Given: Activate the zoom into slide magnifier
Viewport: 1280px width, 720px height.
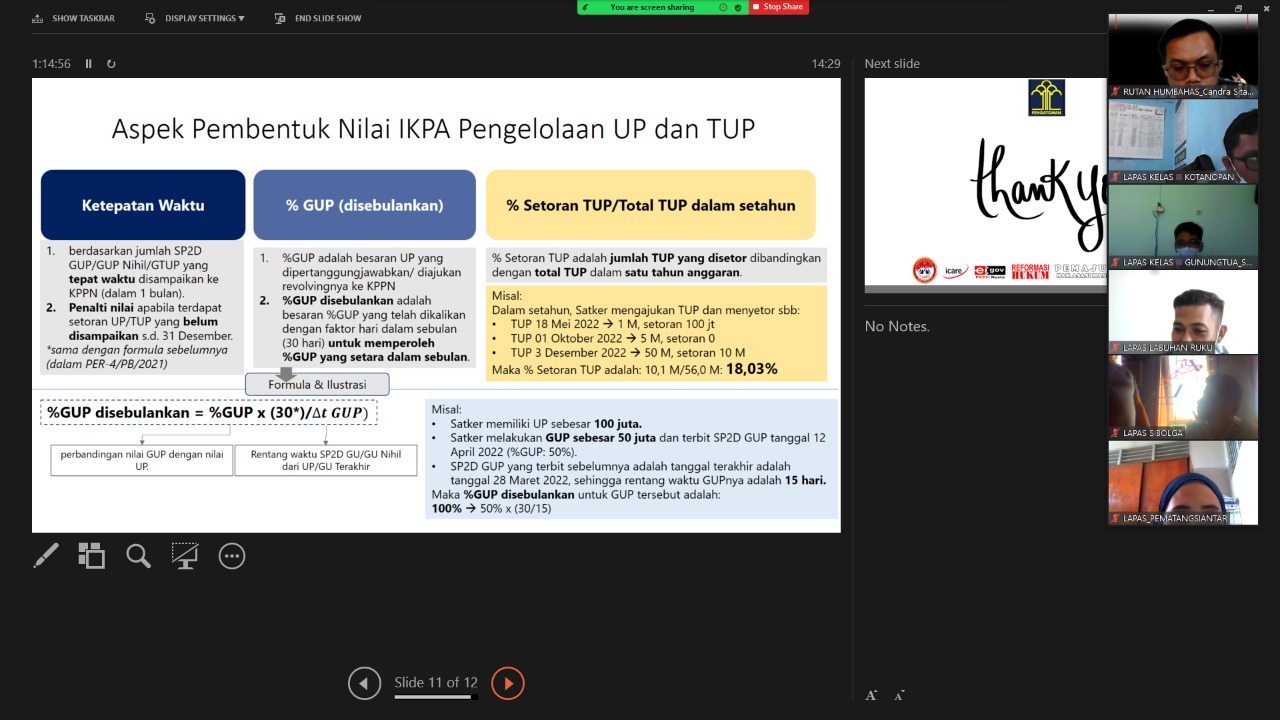Looking at the screenshot, I should [x=138, y=556].
